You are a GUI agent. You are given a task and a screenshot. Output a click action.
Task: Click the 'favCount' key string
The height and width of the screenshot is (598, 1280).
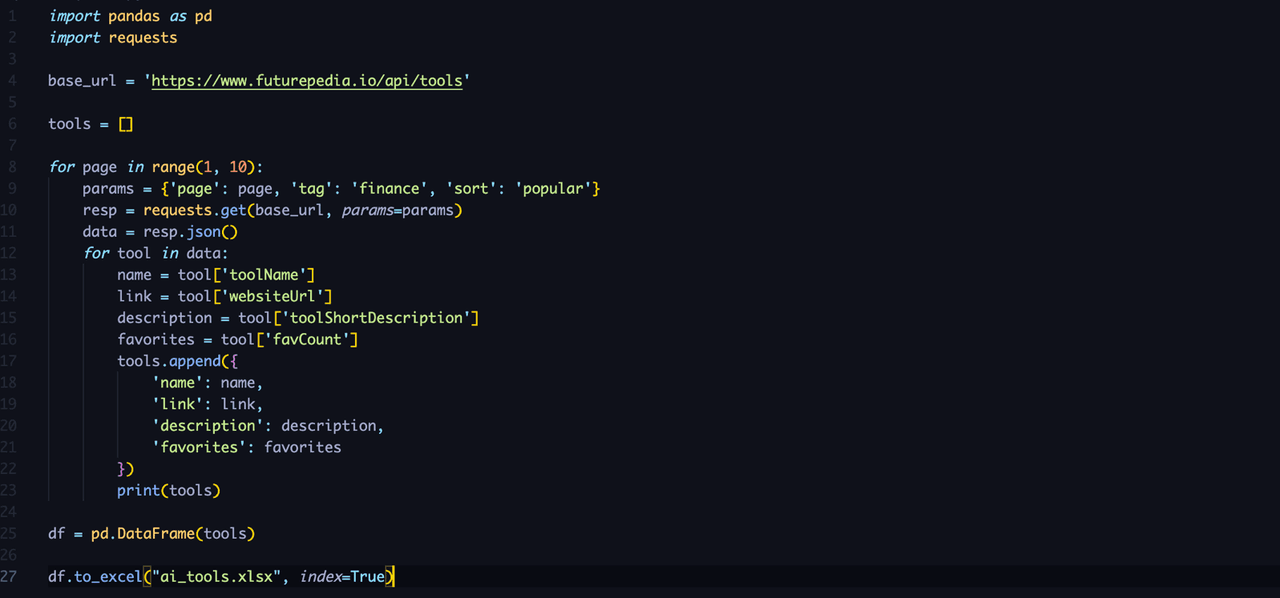[306, 340]
